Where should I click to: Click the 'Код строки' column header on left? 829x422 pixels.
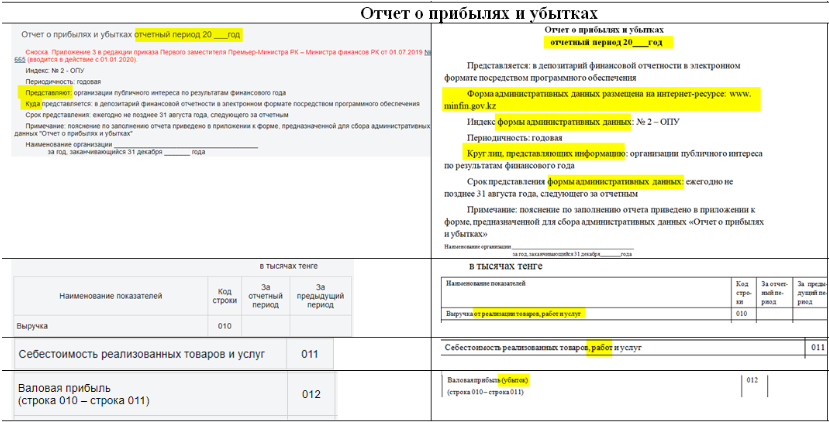click(x=225, y=297)
